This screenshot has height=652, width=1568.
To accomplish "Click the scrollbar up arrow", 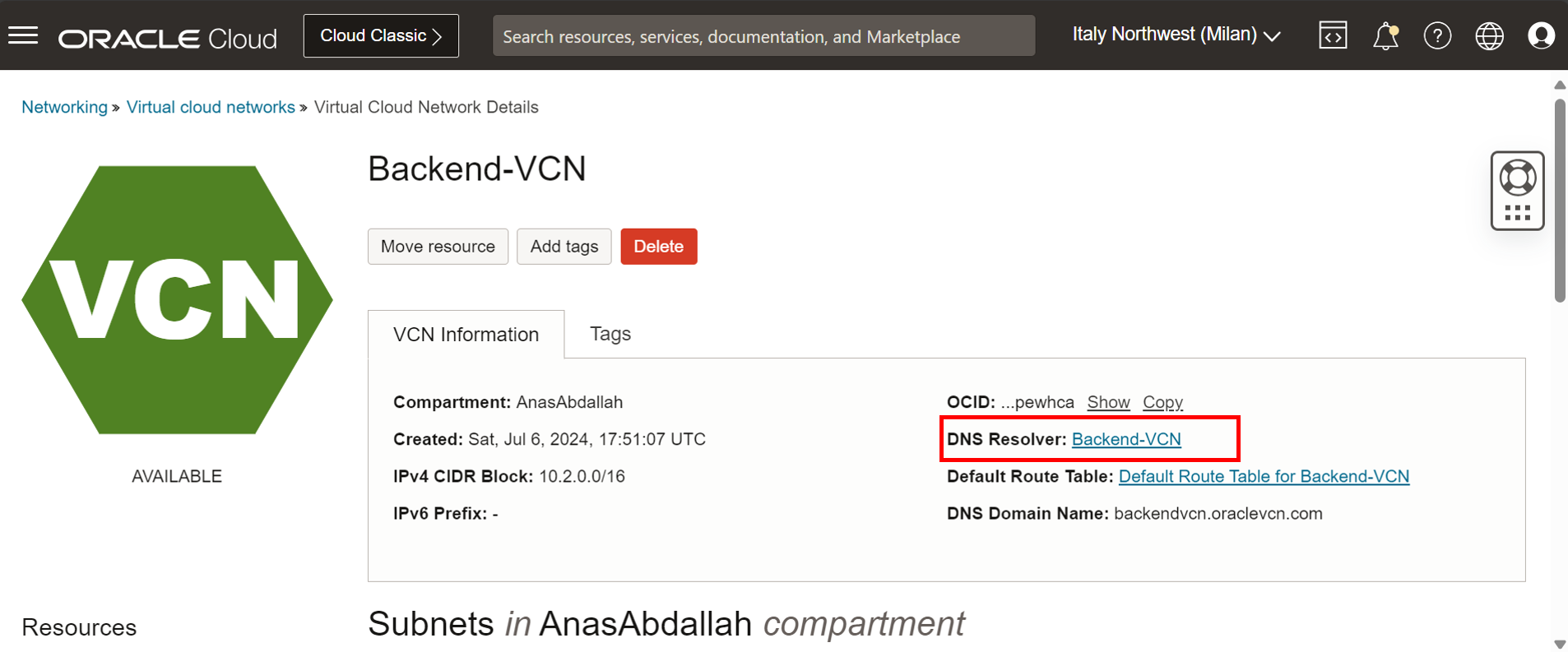I will (1560, 85).
